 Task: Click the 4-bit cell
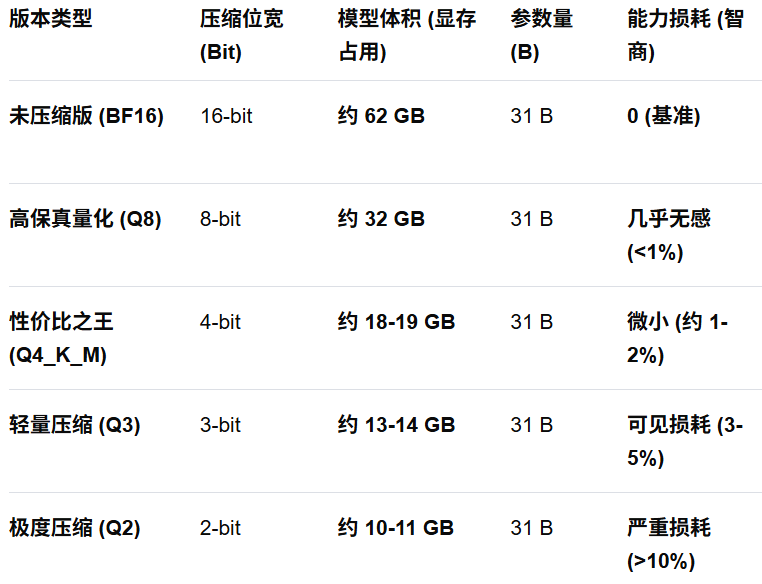pos(220,322)
